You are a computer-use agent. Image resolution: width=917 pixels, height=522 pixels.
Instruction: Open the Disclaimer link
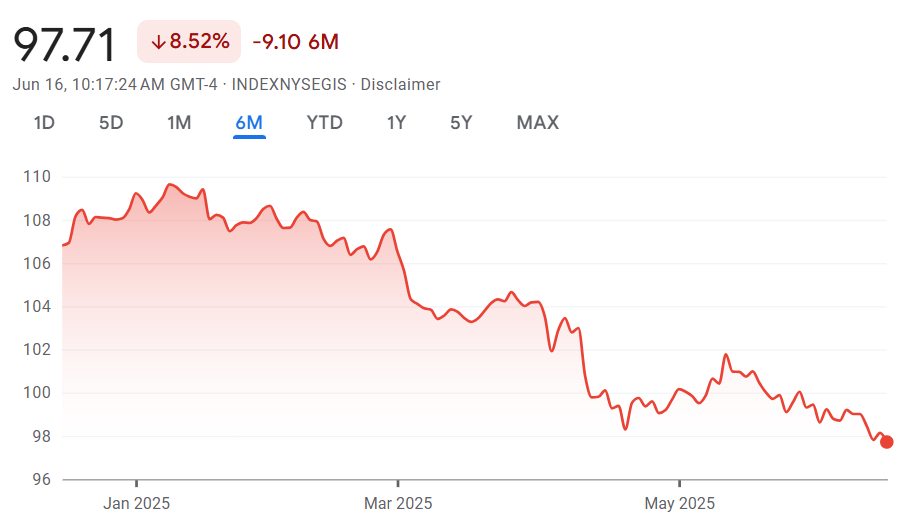(400, 85)
